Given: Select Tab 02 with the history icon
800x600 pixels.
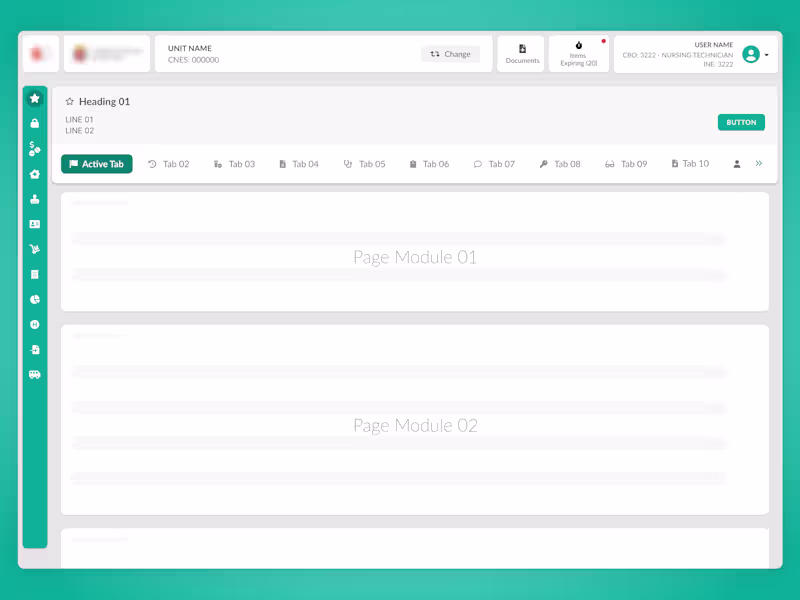Looking at the screenshot, I should pos(168,164).
